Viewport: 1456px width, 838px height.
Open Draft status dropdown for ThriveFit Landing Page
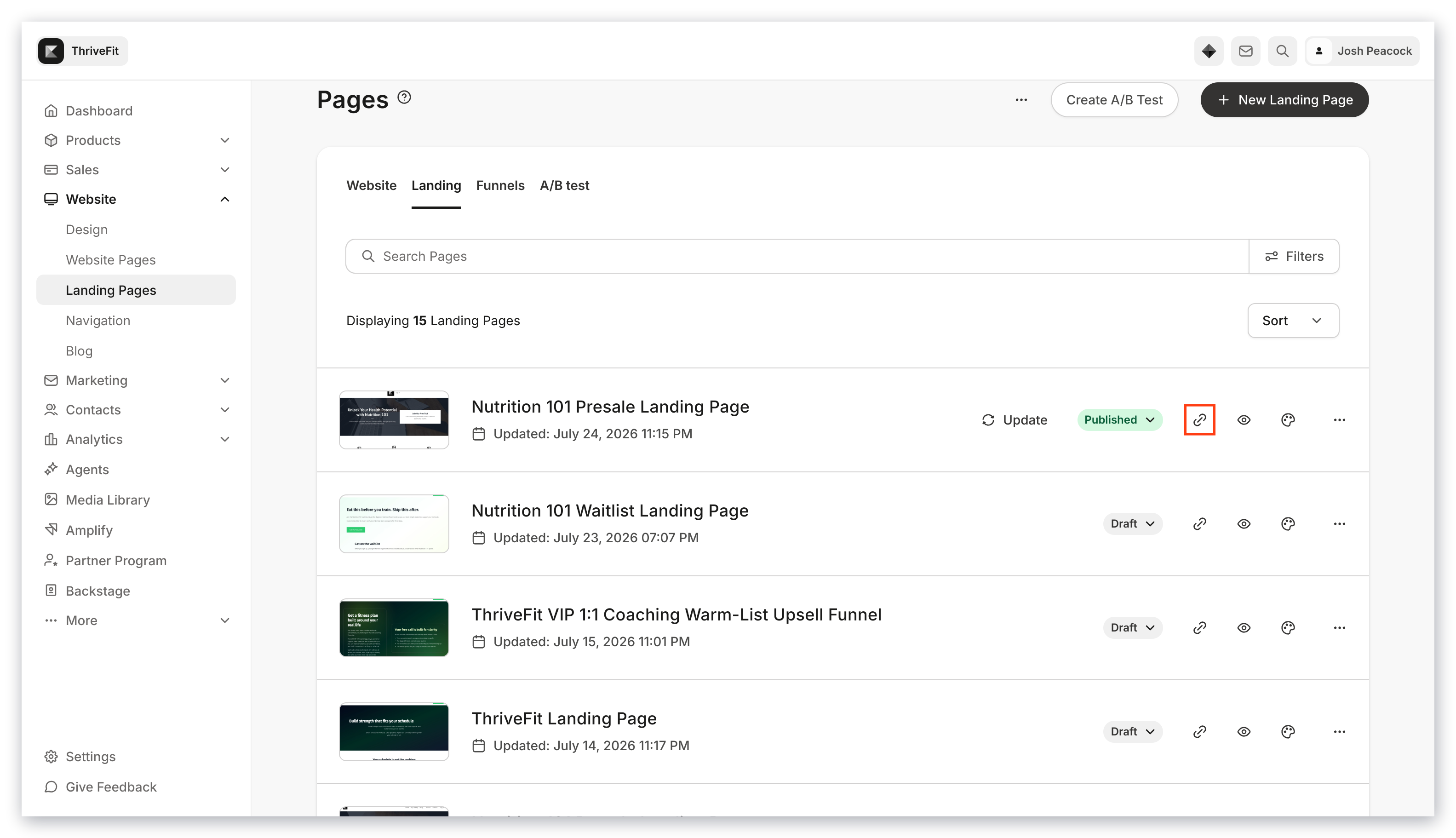(x=1132, y=731)
